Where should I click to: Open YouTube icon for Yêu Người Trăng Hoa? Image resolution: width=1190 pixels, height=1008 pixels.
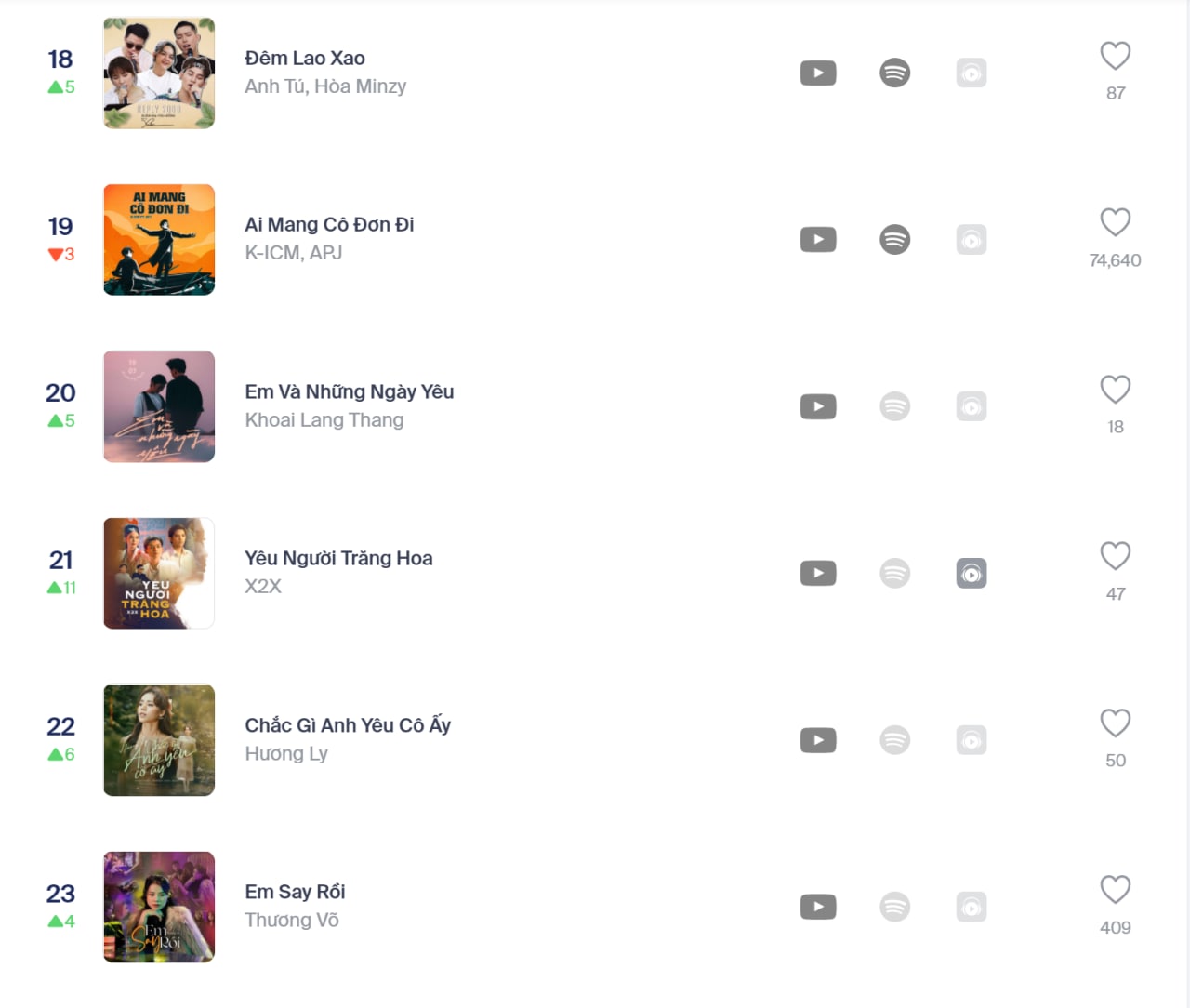coord(818,573)
